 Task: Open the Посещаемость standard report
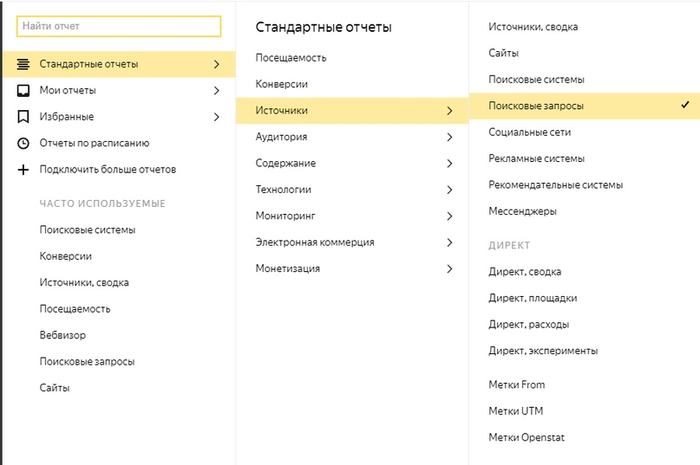click(291, 58)
